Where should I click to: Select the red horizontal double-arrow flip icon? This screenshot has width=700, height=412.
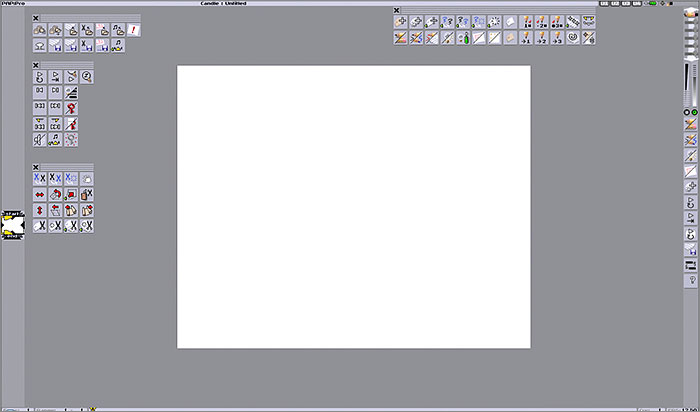click(x=40, y=194)
